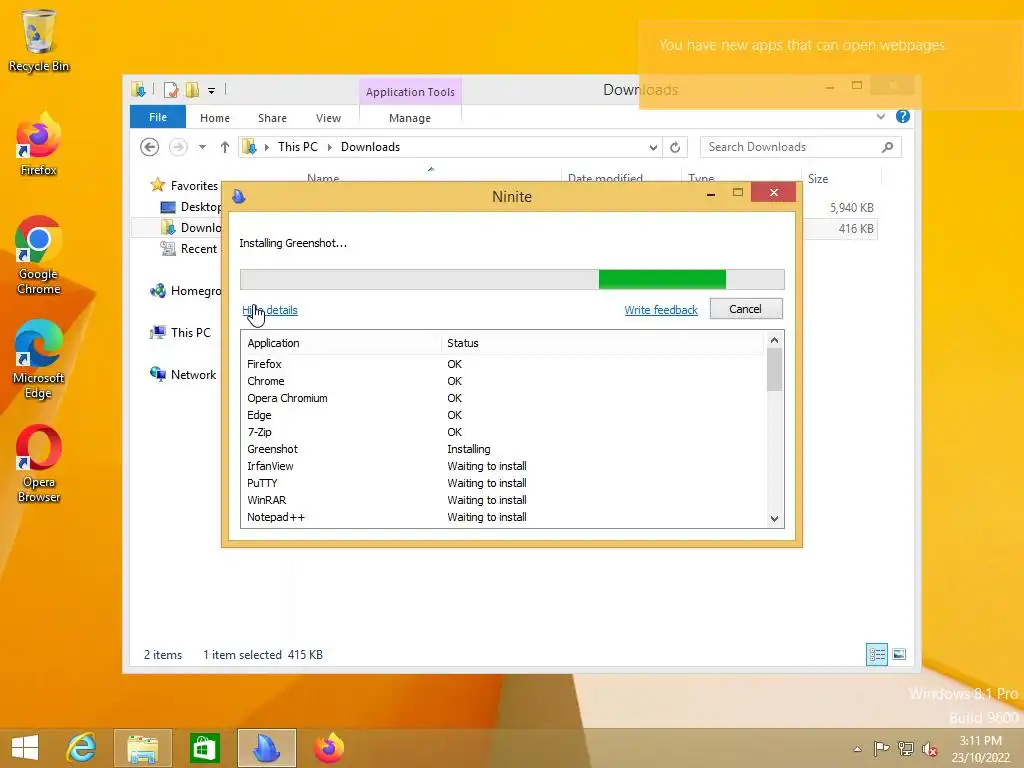Expand the ribbon chevron in Explorer
Viewport: 1024px width, 768px height.
[880, 116]
